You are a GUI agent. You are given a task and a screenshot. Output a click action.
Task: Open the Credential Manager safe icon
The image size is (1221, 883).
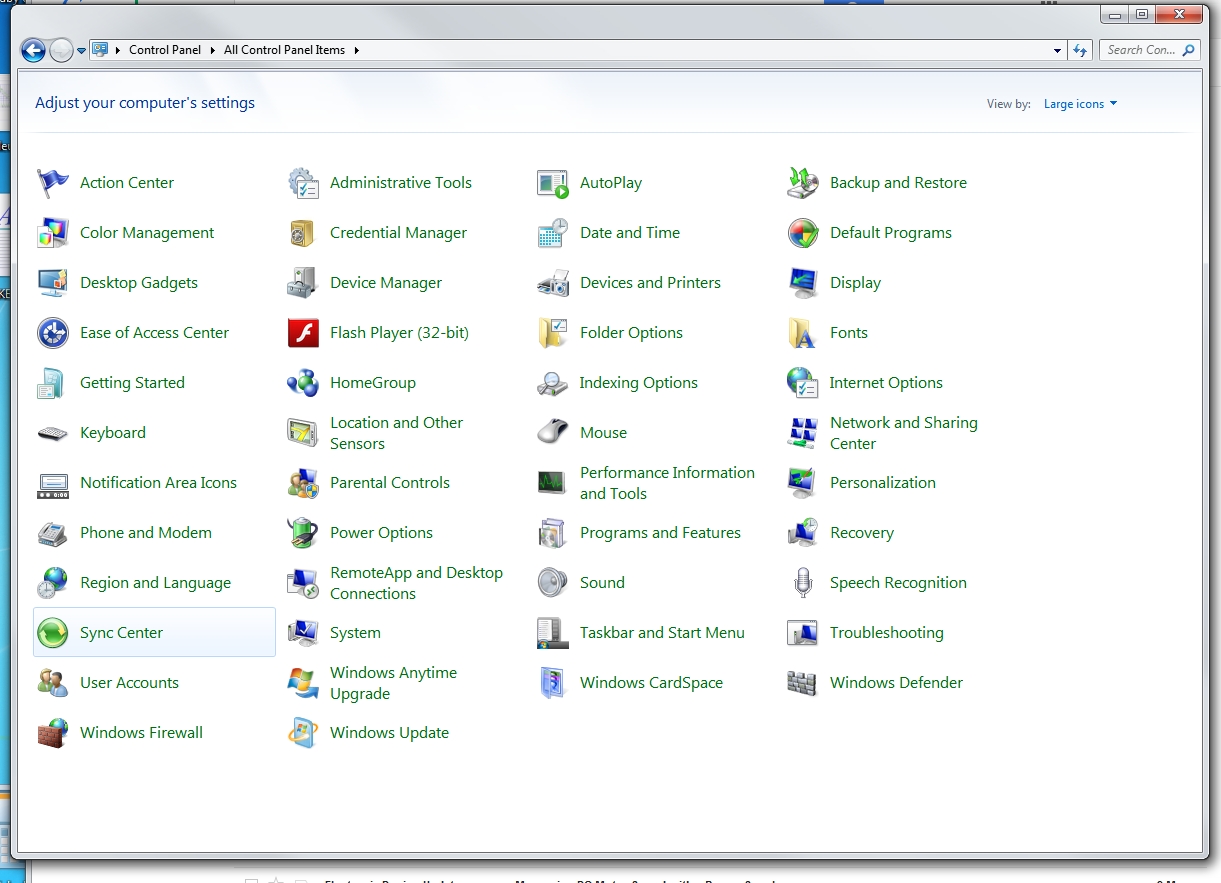tap(303, 233)
